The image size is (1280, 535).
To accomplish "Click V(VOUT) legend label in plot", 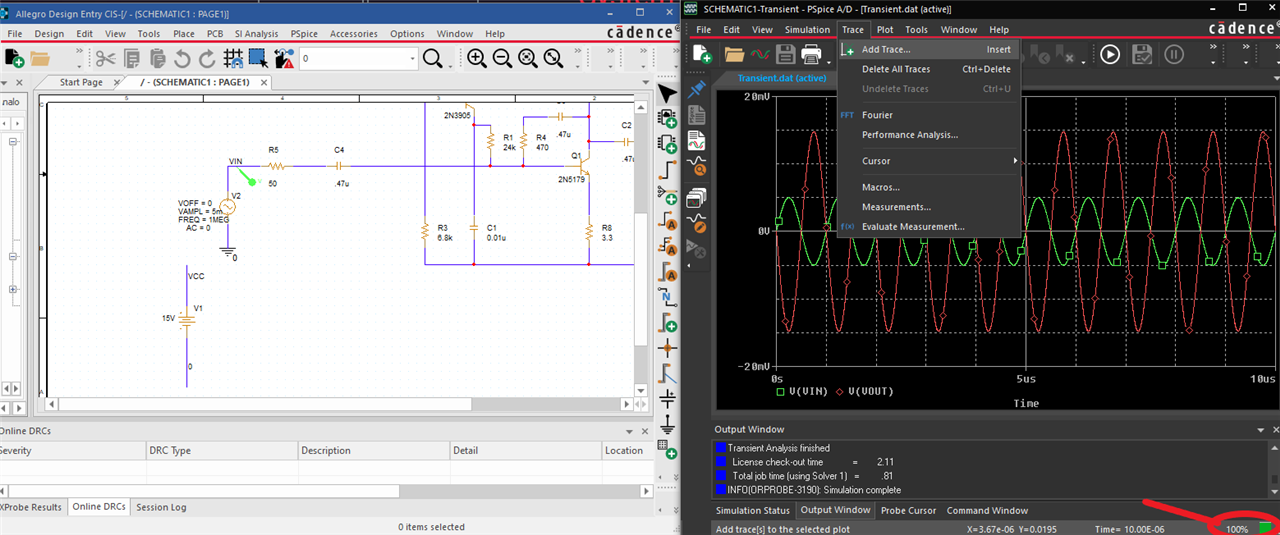I will coord(870,391).
